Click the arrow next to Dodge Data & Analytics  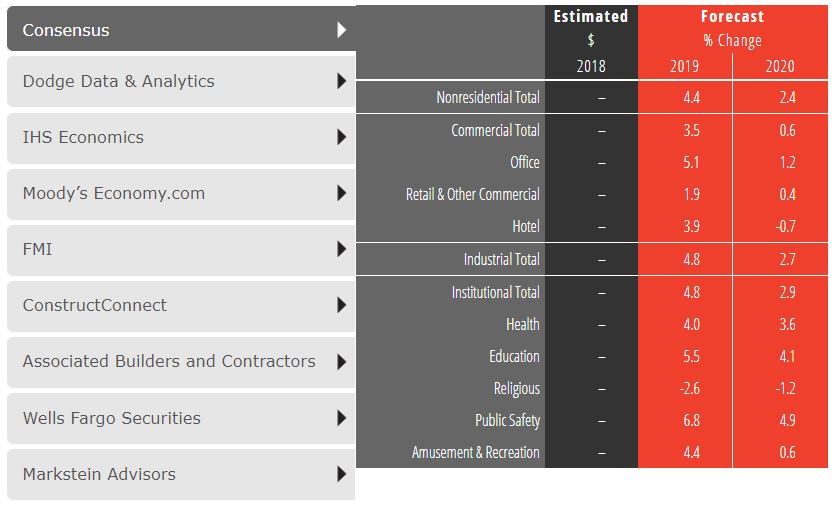point(342,81)
